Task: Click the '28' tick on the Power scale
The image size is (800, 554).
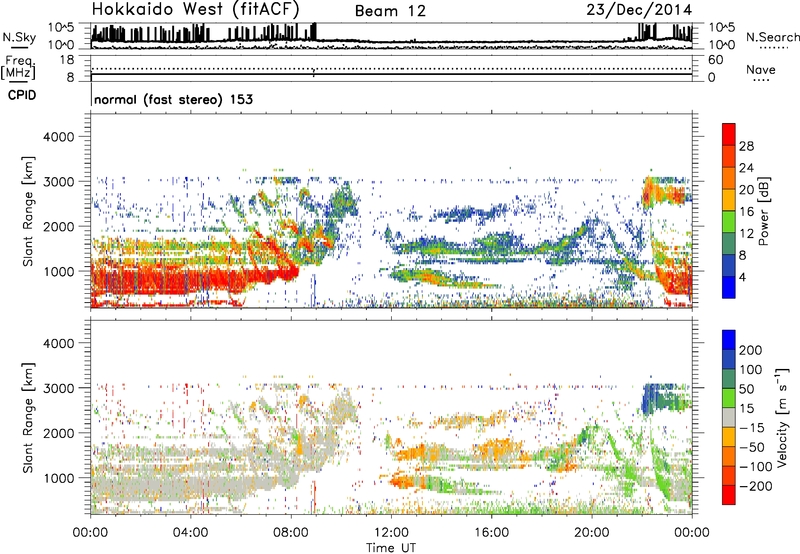Action: pyautogui.click(x=746, y=146)
